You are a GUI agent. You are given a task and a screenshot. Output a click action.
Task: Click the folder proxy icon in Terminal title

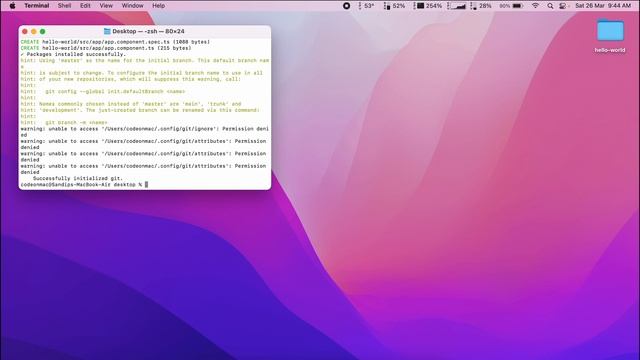point(107,31)
